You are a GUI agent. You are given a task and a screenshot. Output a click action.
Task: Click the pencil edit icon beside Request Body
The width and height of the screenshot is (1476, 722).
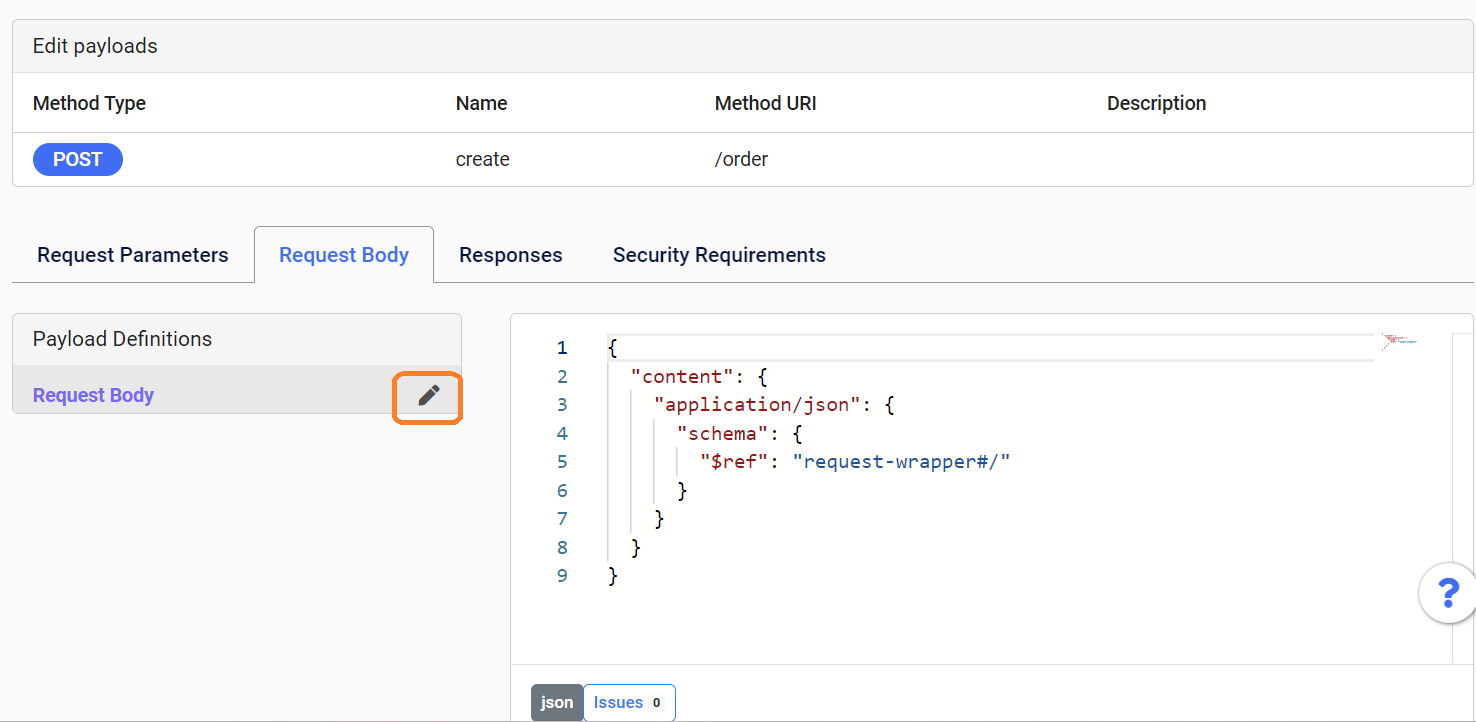coord(429,396)
